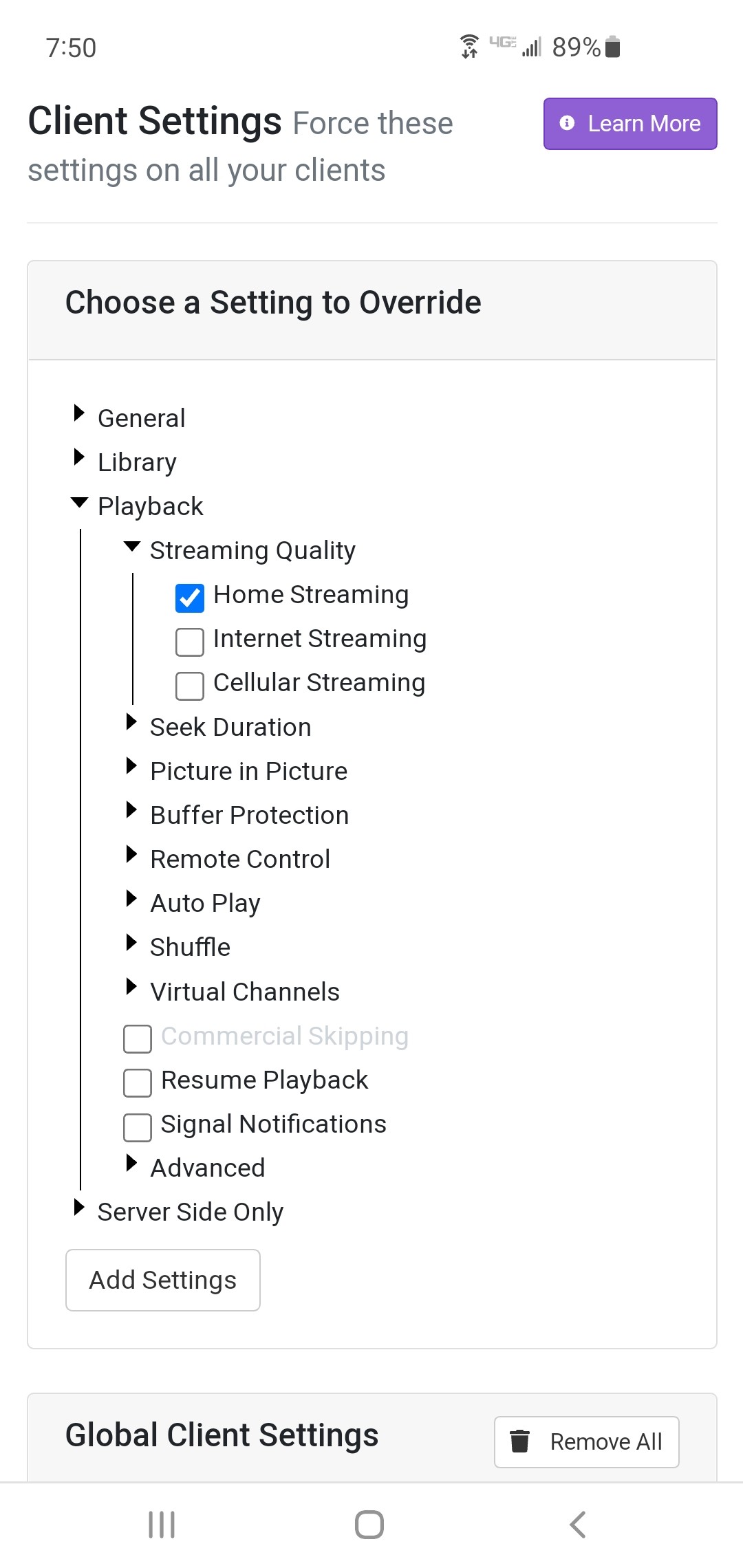The image size is (743, 1568).
Task: Tap the Wi-Fi icon in status bar
Action: [469, 47]
